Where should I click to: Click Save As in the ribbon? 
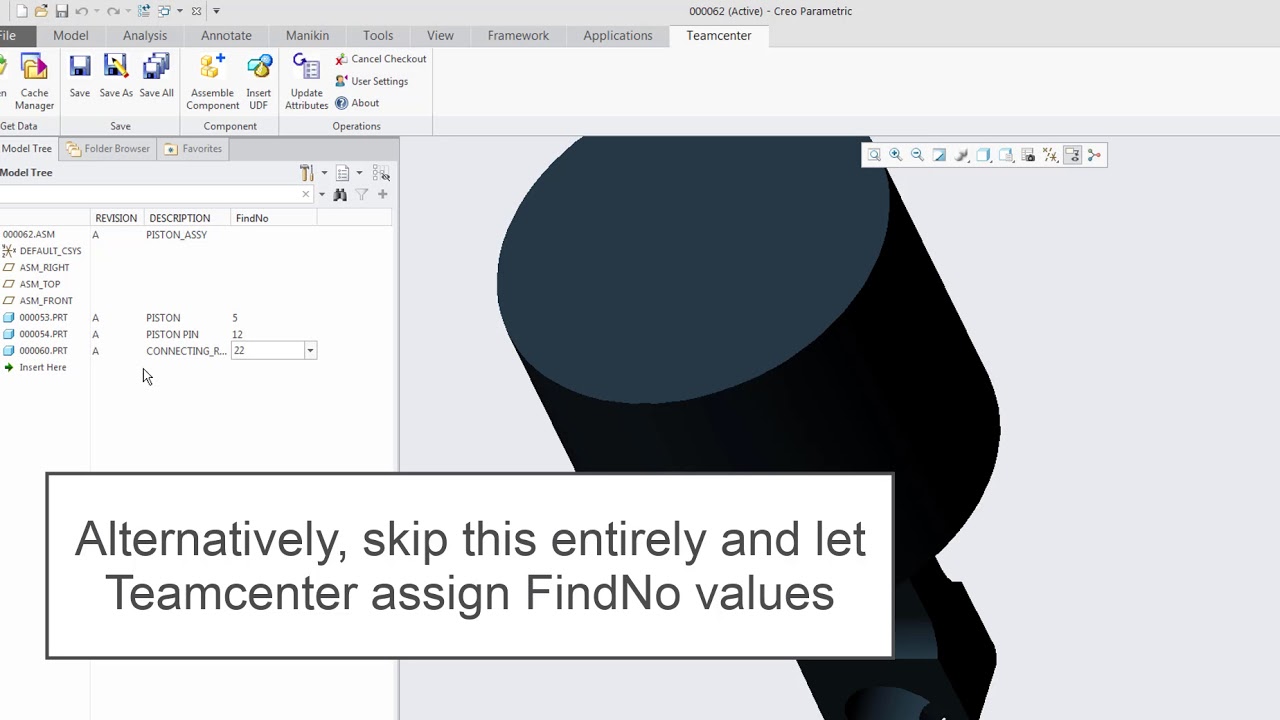[116, 77]
